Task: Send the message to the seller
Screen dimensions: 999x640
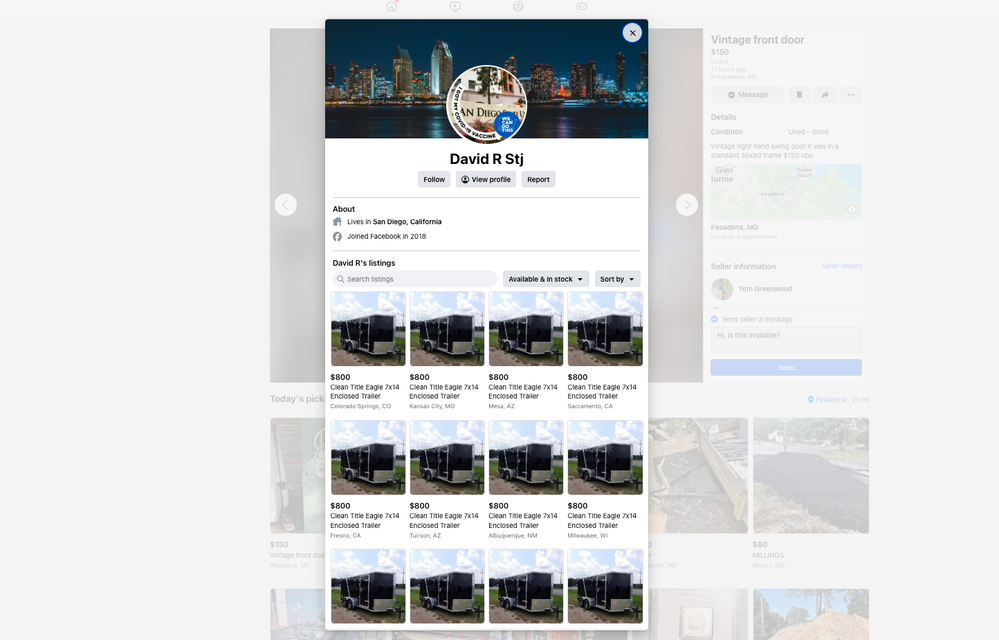Action: (786, 367)
